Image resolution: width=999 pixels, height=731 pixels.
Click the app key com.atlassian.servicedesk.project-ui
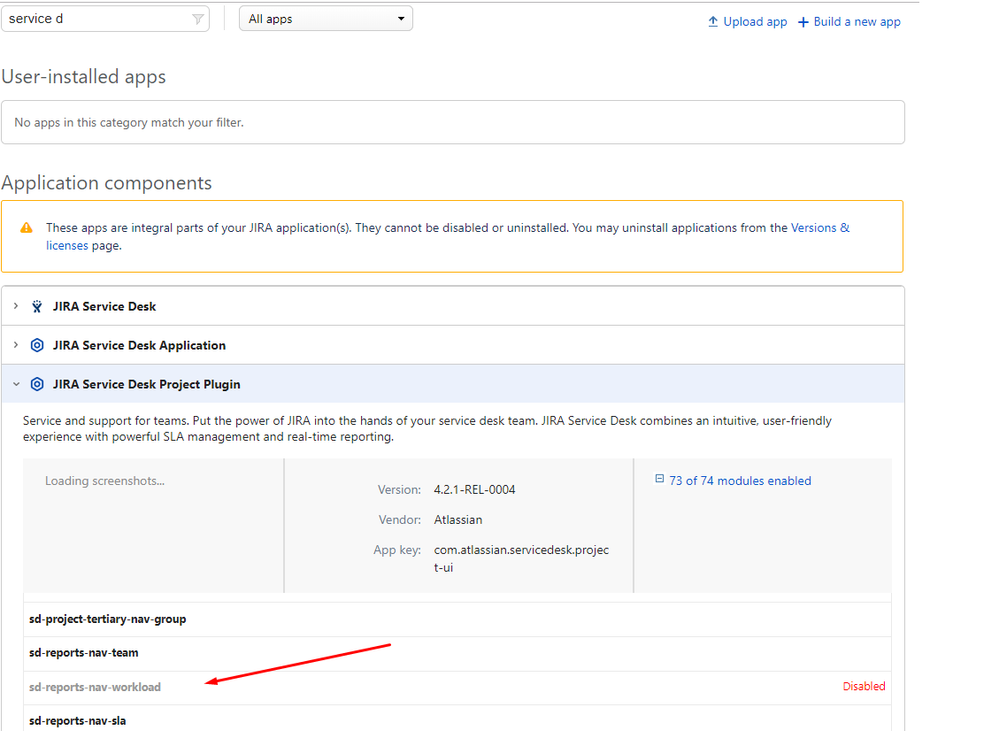click(521, 558)
